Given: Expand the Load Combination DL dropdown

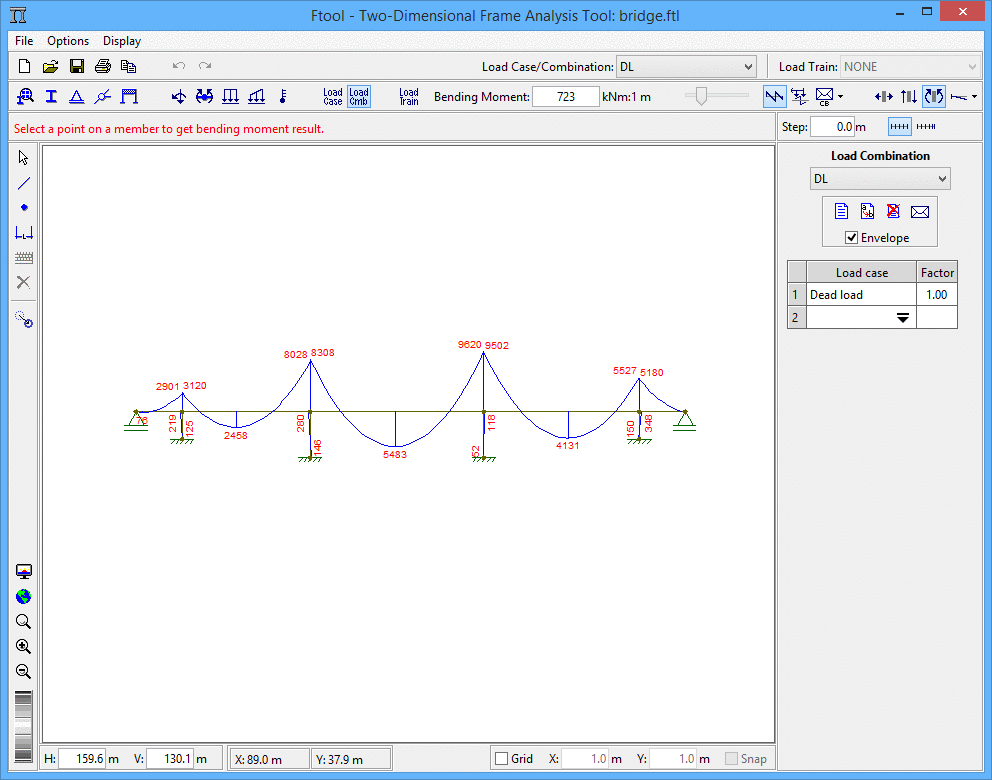Looking at the screenshot, I should pos(880,179).
